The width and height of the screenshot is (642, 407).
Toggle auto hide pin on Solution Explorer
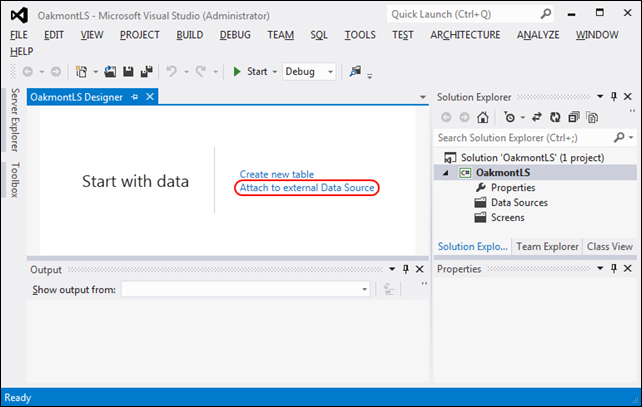pyautogui.click(x=614, y=97)
